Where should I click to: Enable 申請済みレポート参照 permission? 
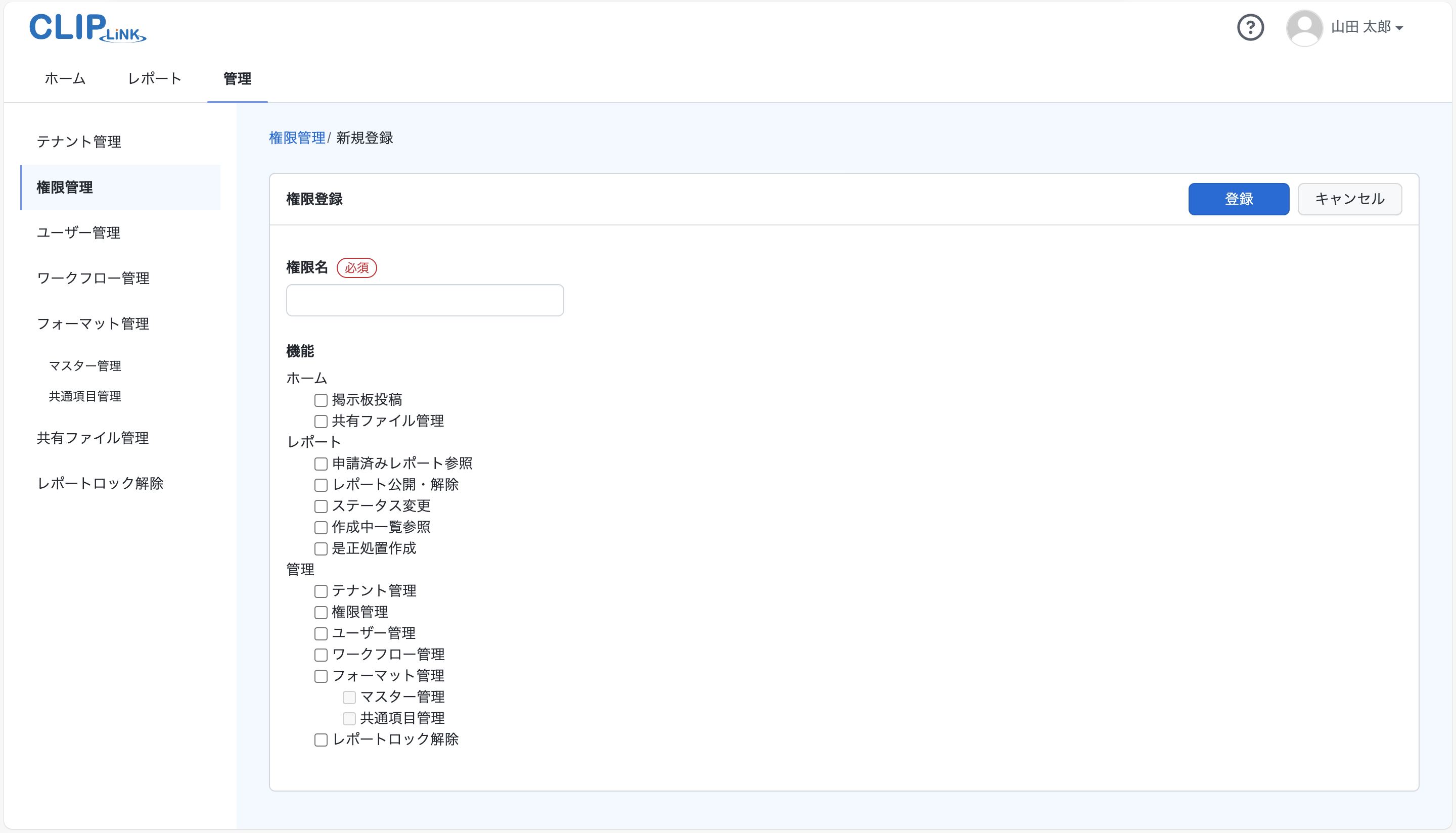[321, 464]
